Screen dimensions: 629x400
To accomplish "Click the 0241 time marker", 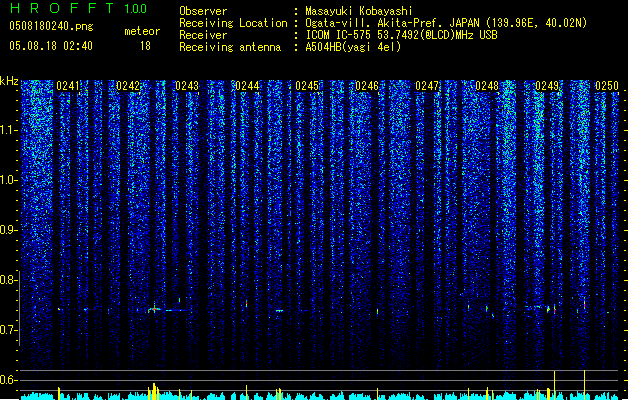I will pyautogui.click(x=68, y=86).
